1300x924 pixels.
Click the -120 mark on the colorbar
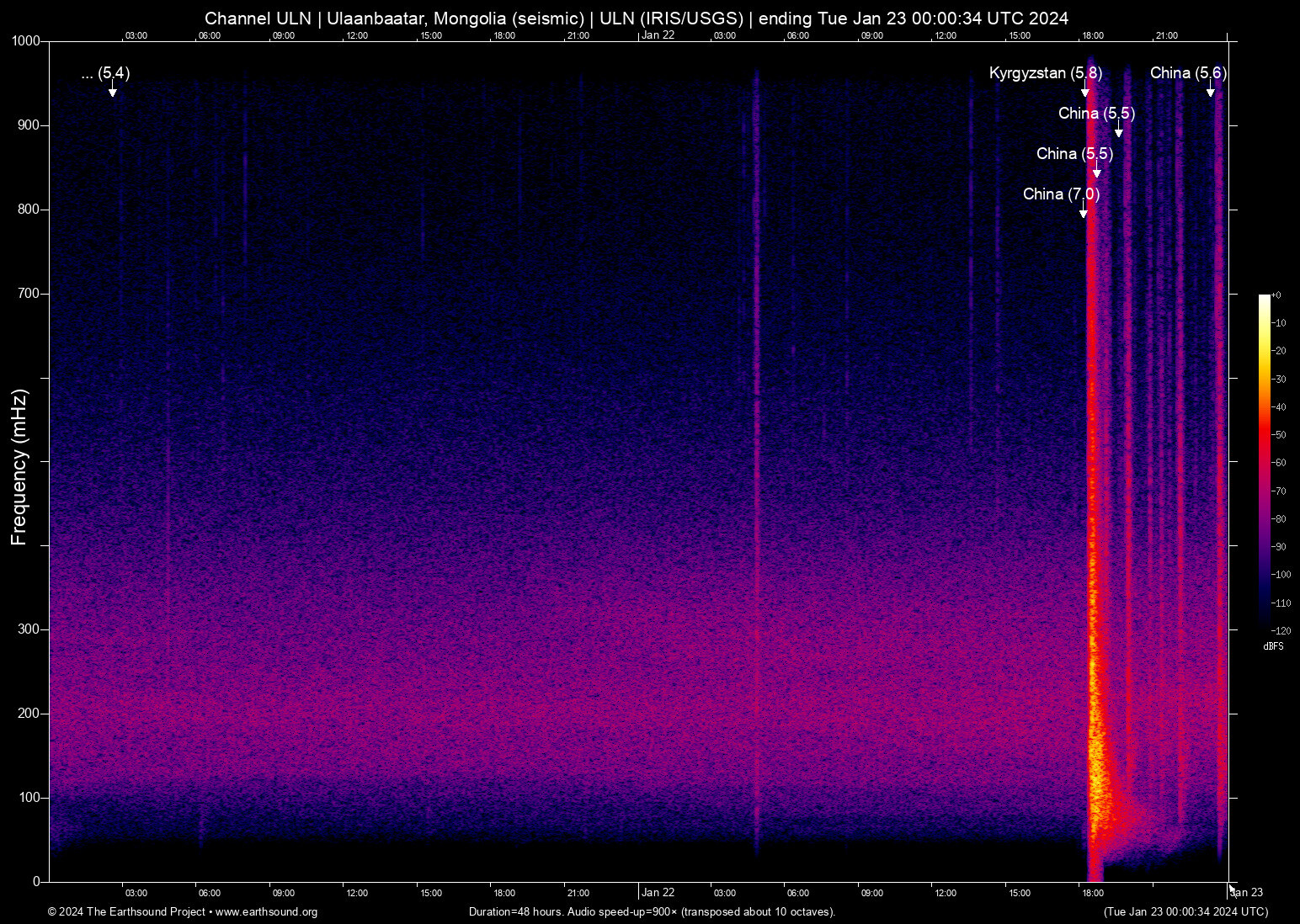[x=1282, y=630]
